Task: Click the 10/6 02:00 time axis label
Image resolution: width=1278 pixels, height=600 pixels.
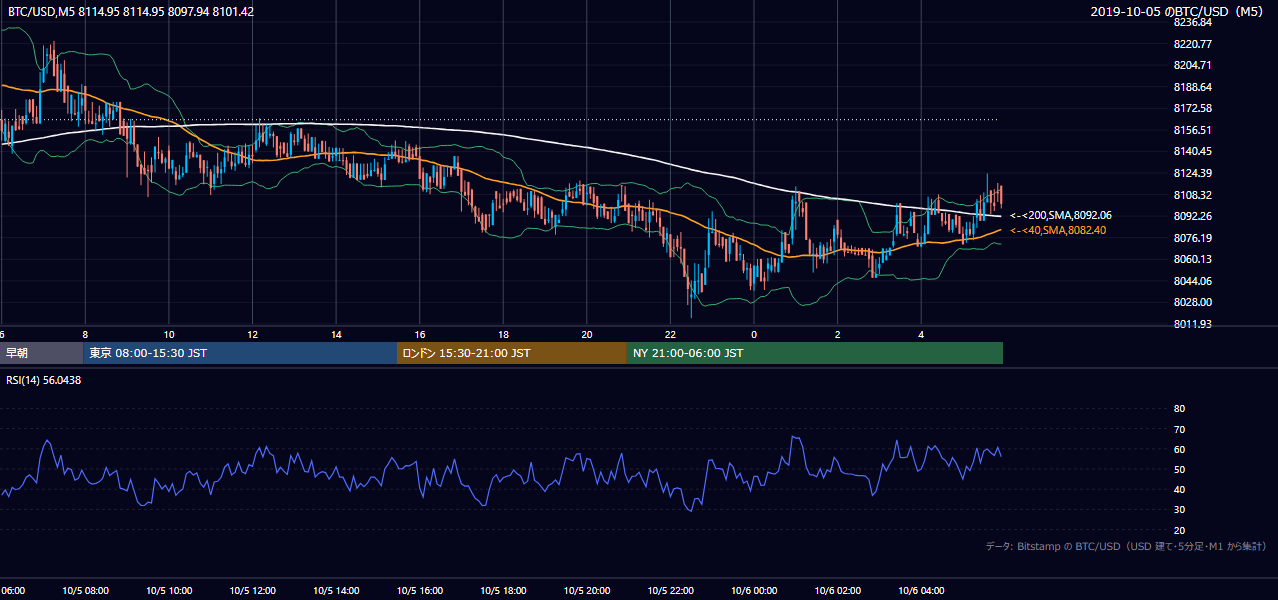Action: coord(837,591)
